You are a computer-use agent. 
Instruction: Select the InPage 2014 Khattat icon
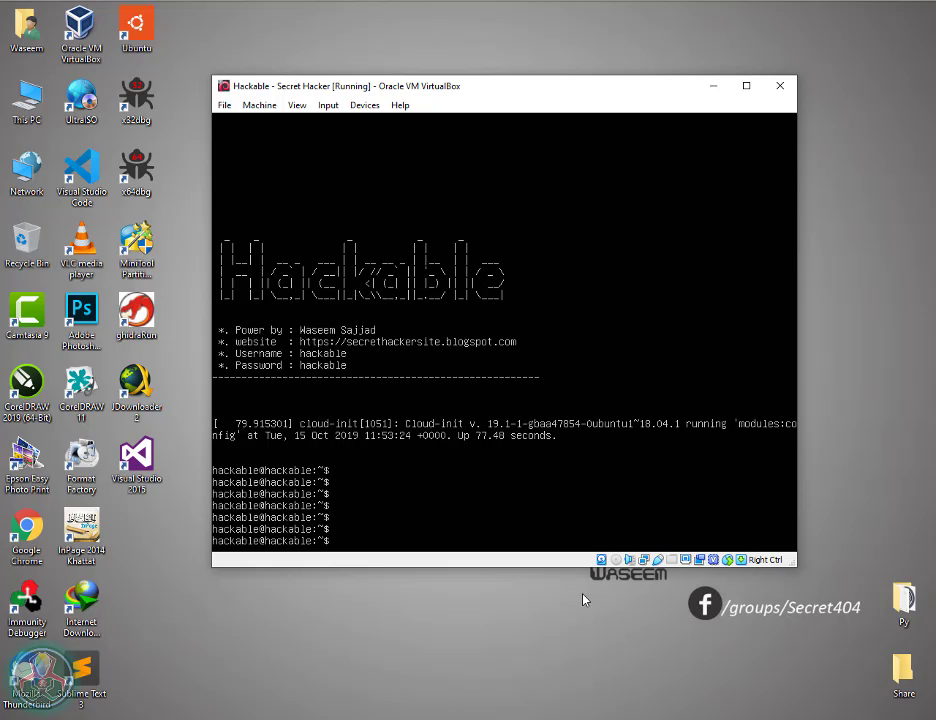coord(81,537)
